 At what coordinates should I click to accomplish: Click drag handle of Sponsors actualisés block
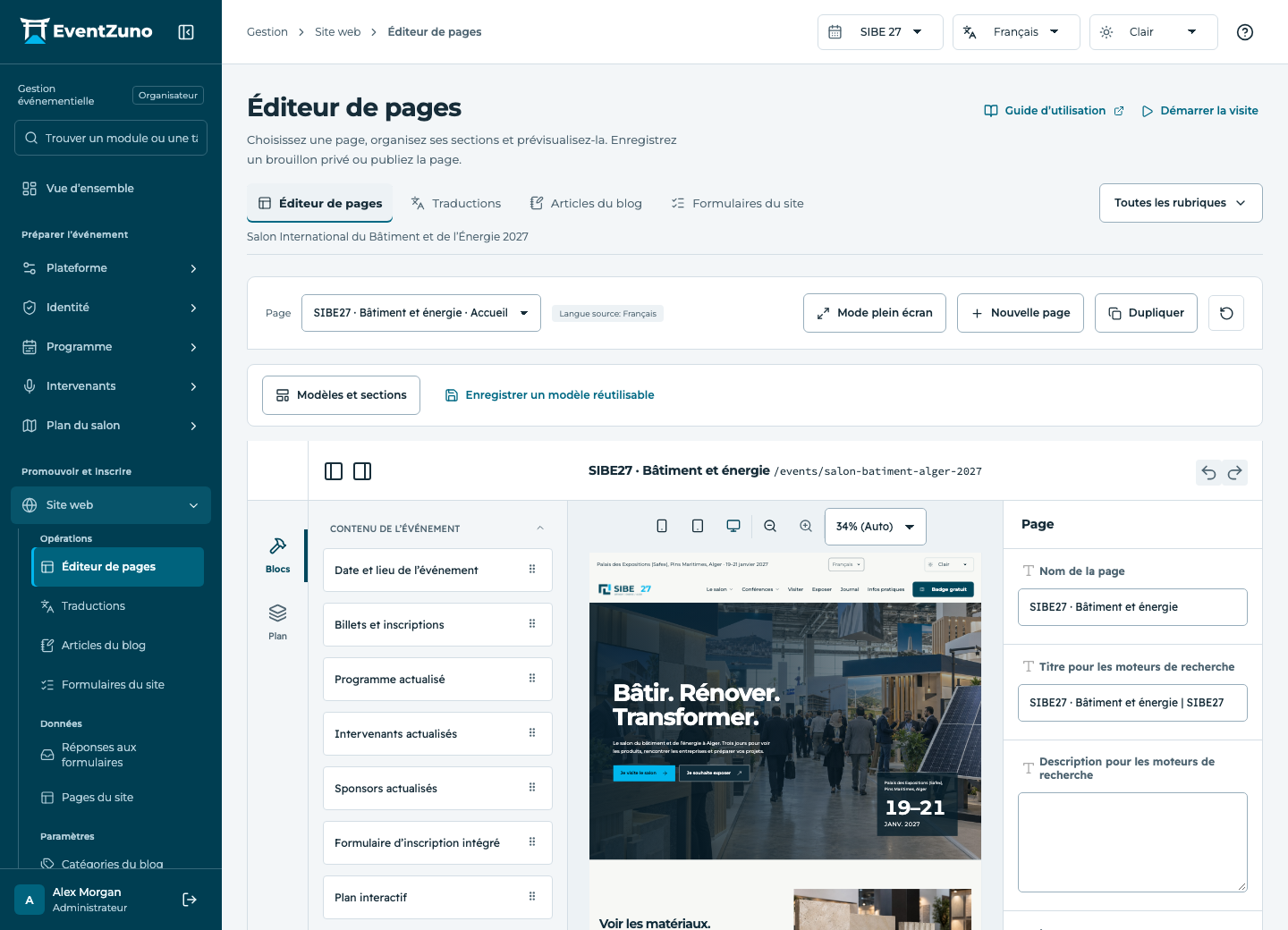click(x=532, y=788)
